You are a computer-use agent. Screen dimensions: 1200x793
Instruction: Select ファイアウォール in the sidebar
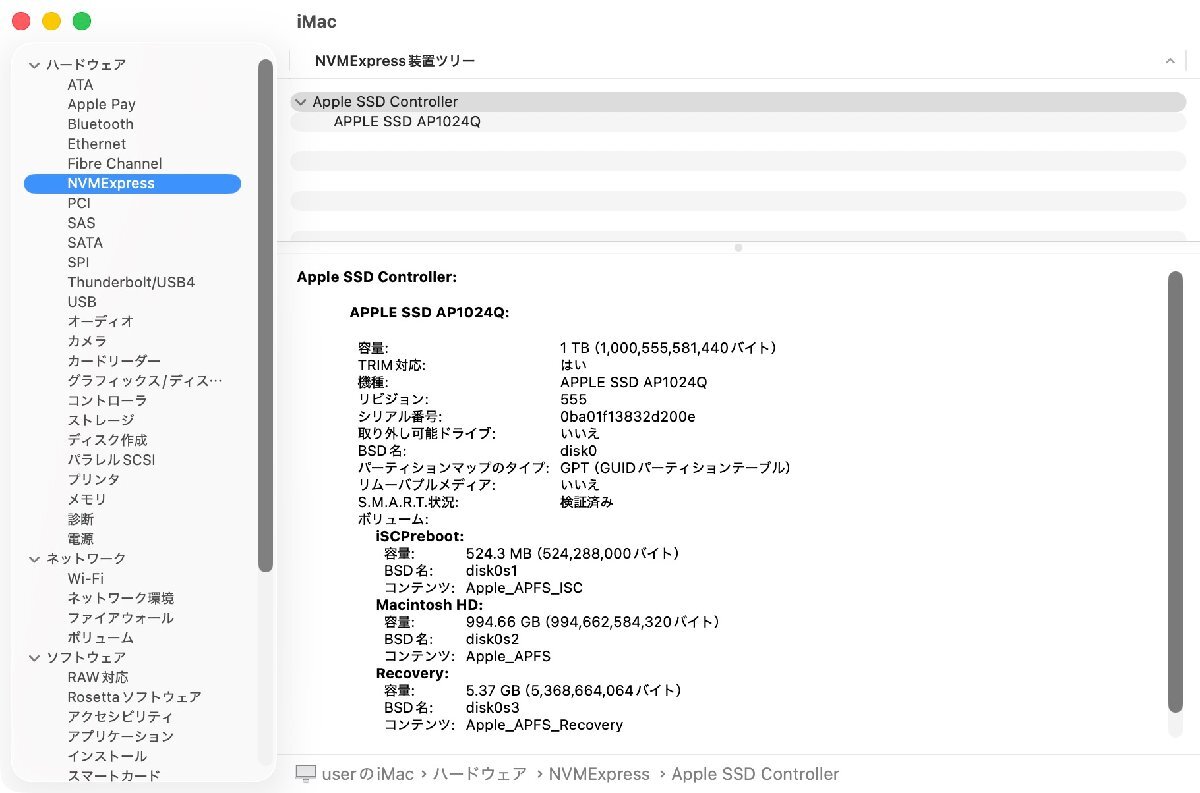(x=120, y=618)
